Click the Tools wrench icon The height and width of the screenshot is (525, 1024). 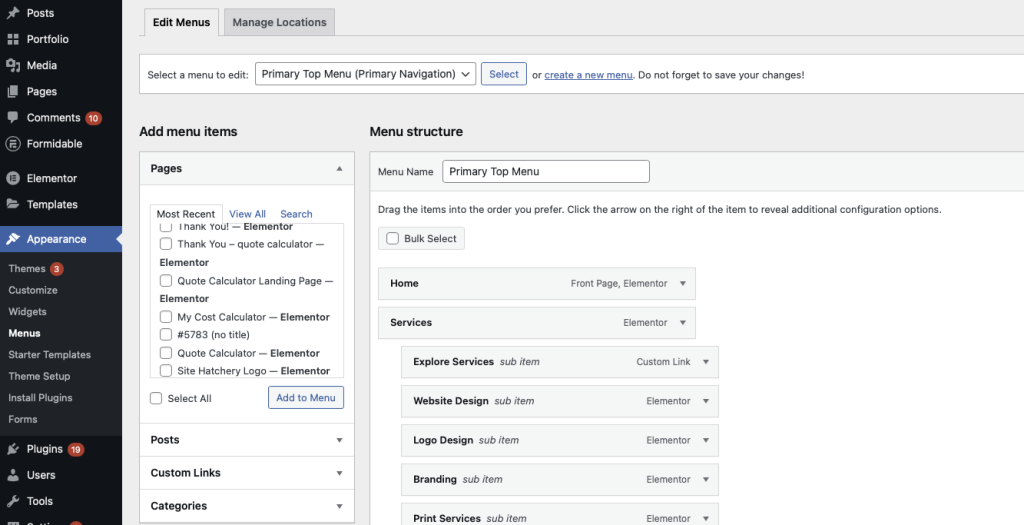13,501
